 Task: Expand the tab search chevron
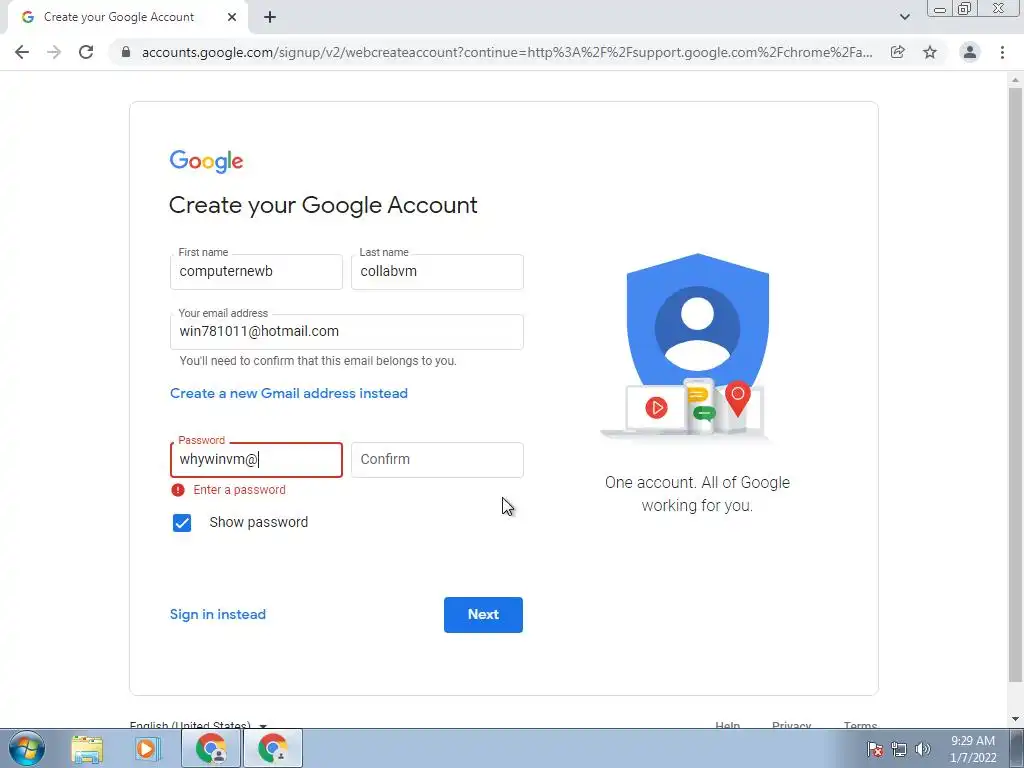904,17
